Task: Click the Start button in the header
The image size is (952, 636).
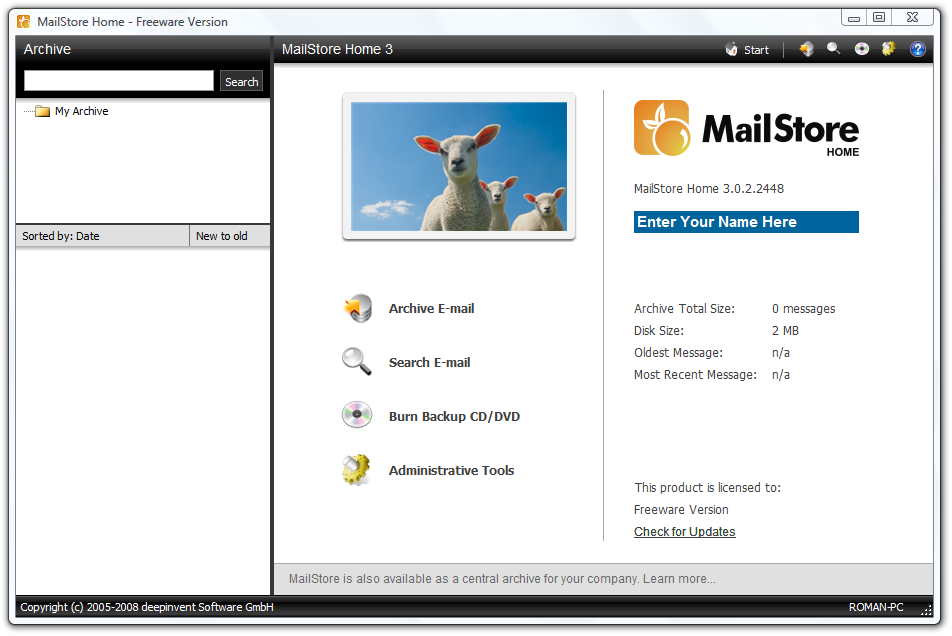Action: [x=747, y=50]
